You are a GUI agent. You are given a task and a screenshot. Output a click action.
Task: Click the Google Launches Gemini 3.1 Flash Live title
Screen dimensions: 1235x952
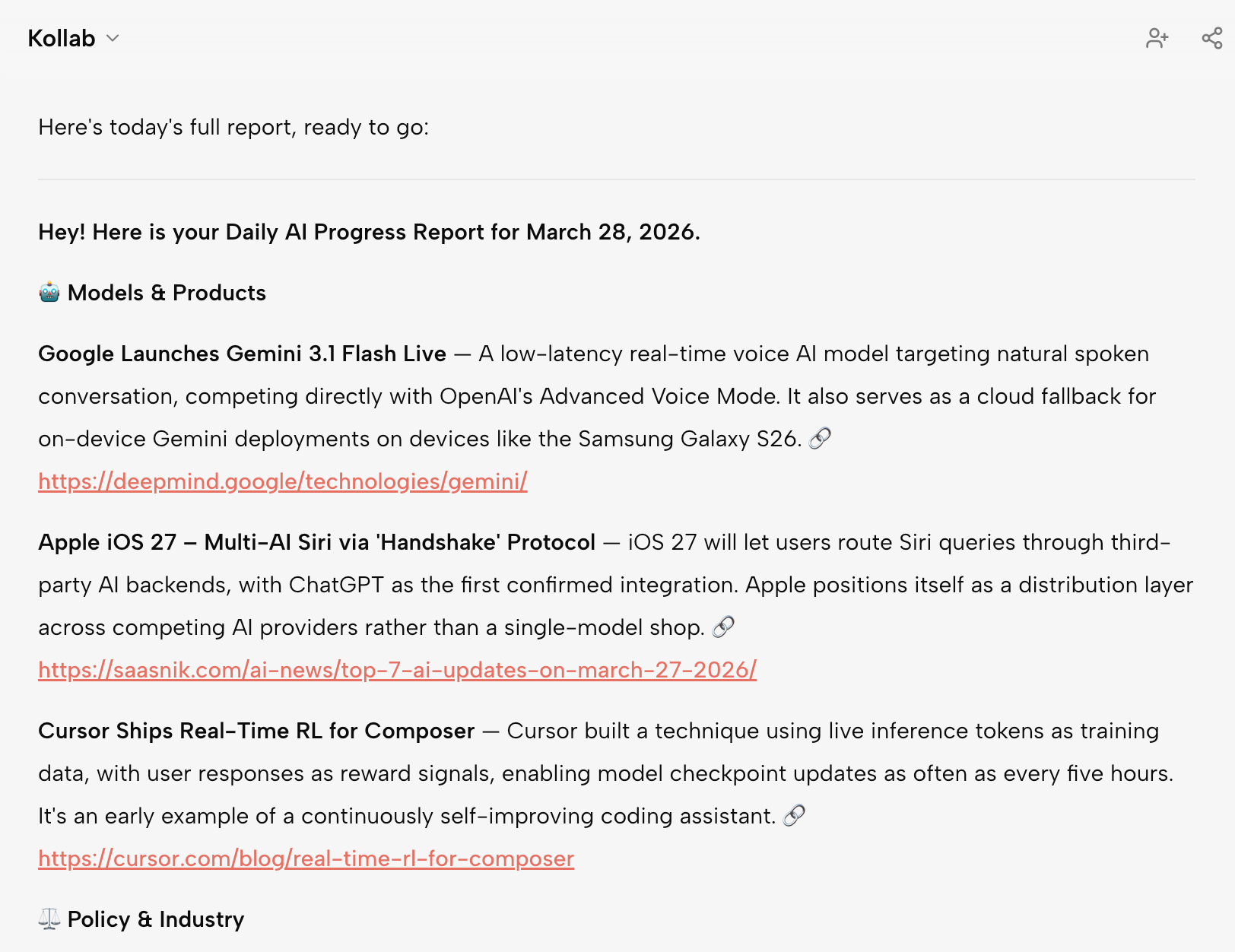click(242, 354)
